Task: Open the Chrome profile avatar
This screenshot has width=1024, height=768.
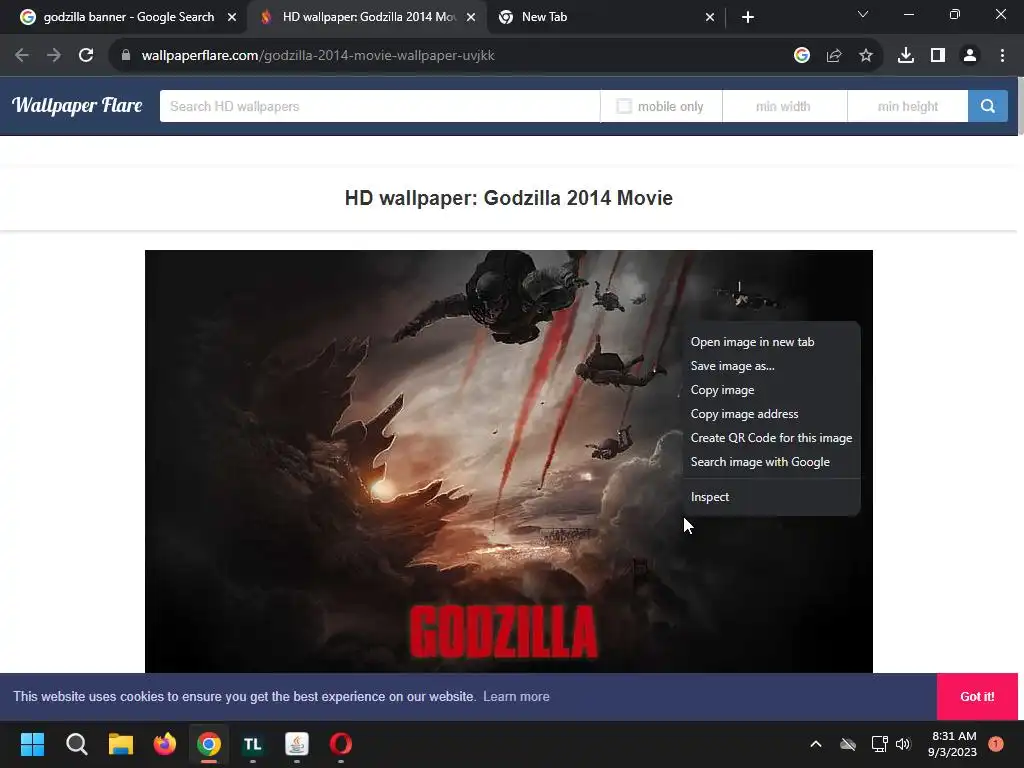Action: pyautogui.click(x=970, y=56)
